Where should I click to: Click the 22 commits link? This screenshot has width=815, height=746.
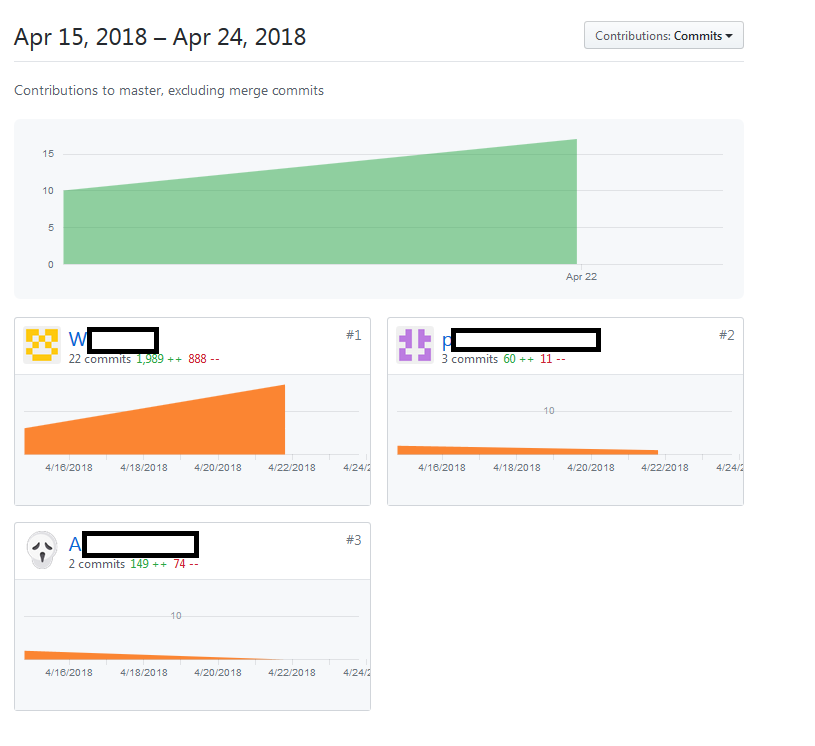click(100, 359)
